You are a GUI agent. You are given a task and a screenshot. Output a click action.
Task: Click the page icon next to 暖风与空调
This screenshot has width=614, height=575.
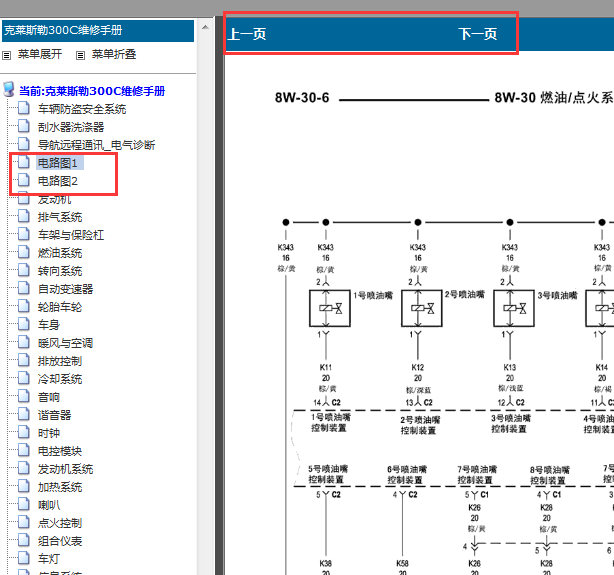[x=24, y=342]
